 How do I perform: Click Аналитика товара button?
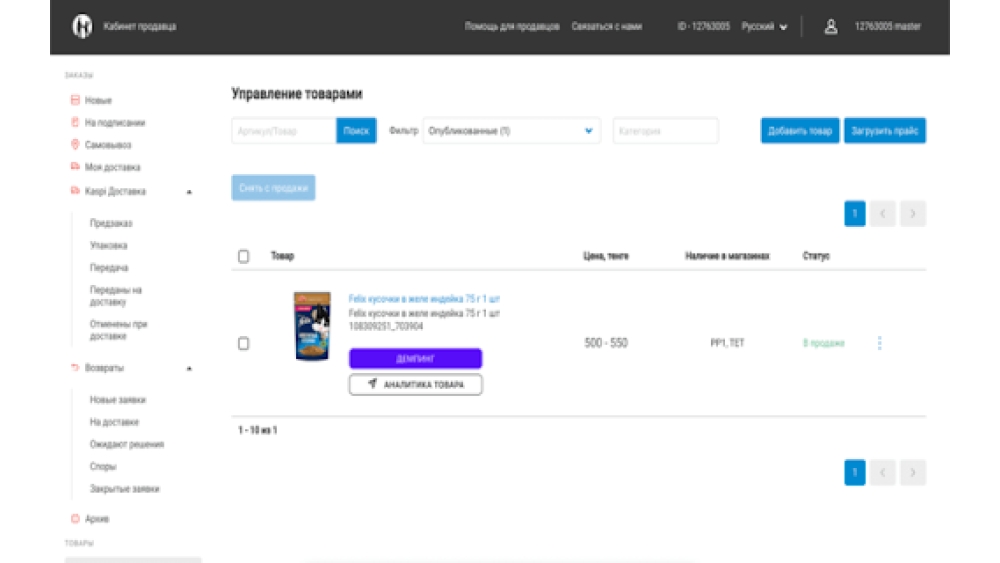[415, 384]
